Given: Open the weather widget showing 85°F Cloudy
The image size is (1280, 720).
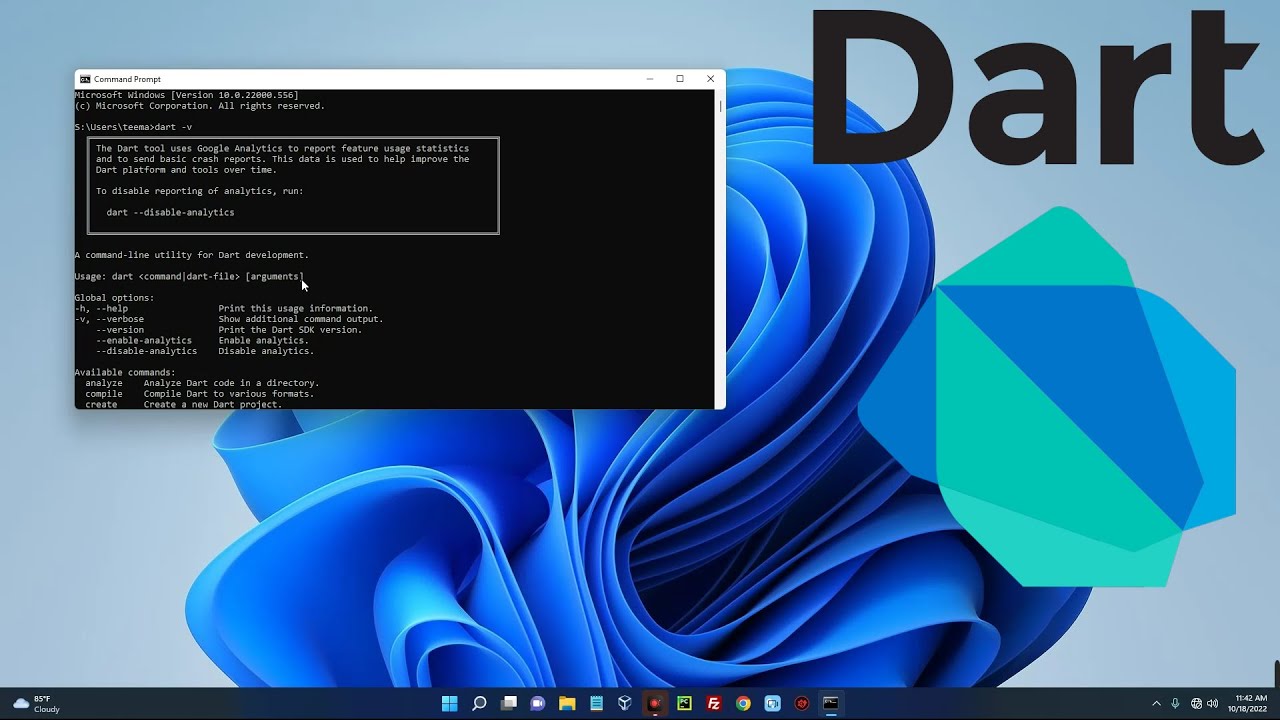Looking at the screenshot, I should pyautogui.click(x=36, y=704).
